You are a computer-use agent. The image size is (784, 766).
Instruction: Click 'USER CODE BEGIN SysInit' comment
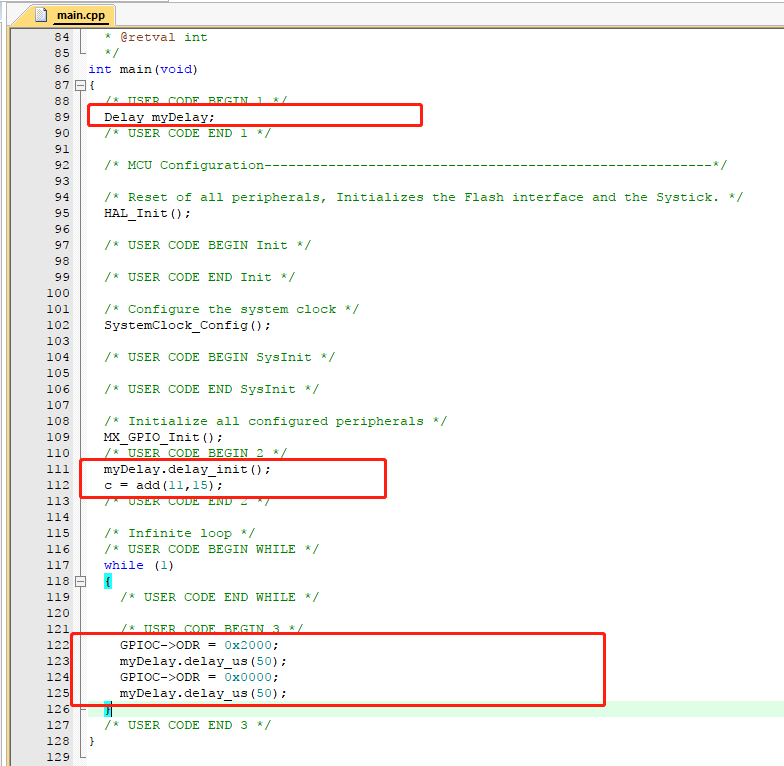point(220,358)
